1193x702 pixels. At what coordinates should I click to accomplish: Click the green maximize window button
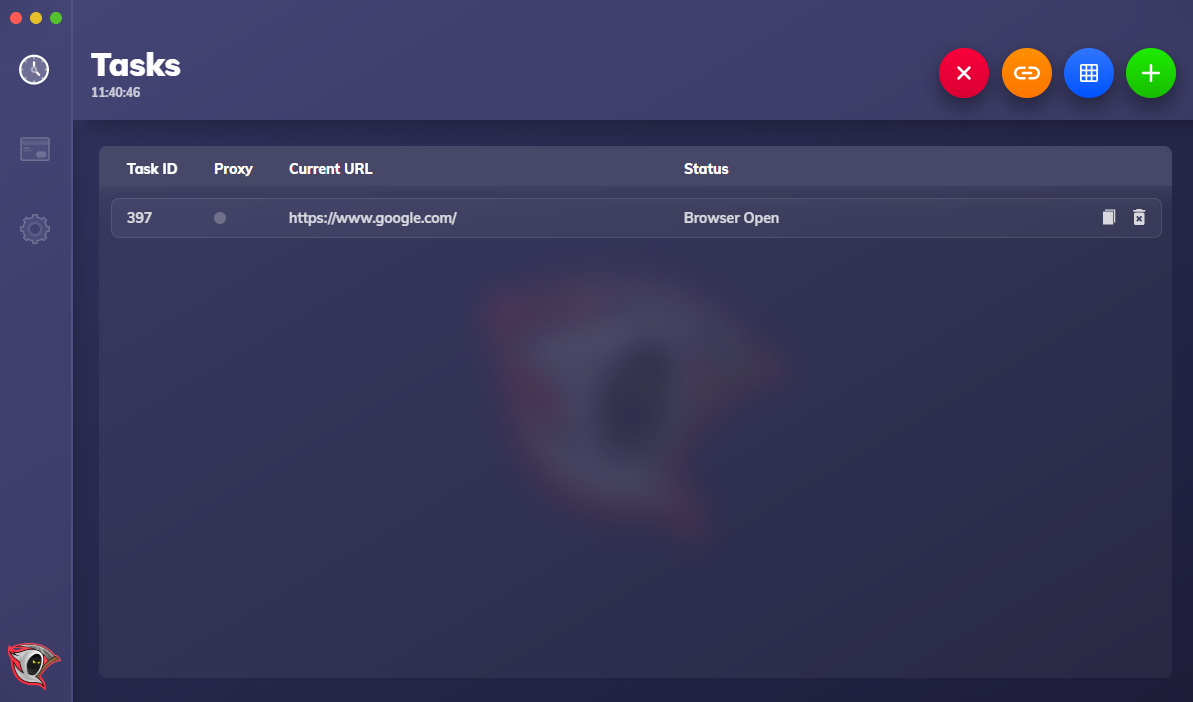pos(56,18)
